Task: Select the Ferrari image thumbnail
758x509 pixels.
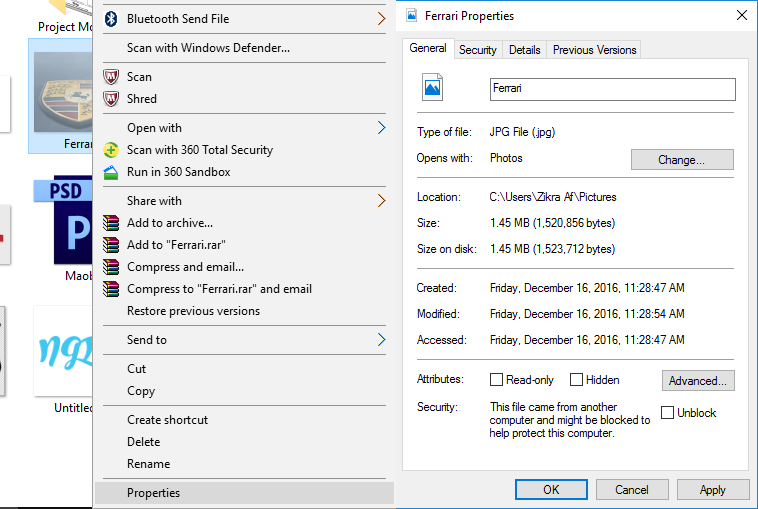Action: tap(63, 92)
